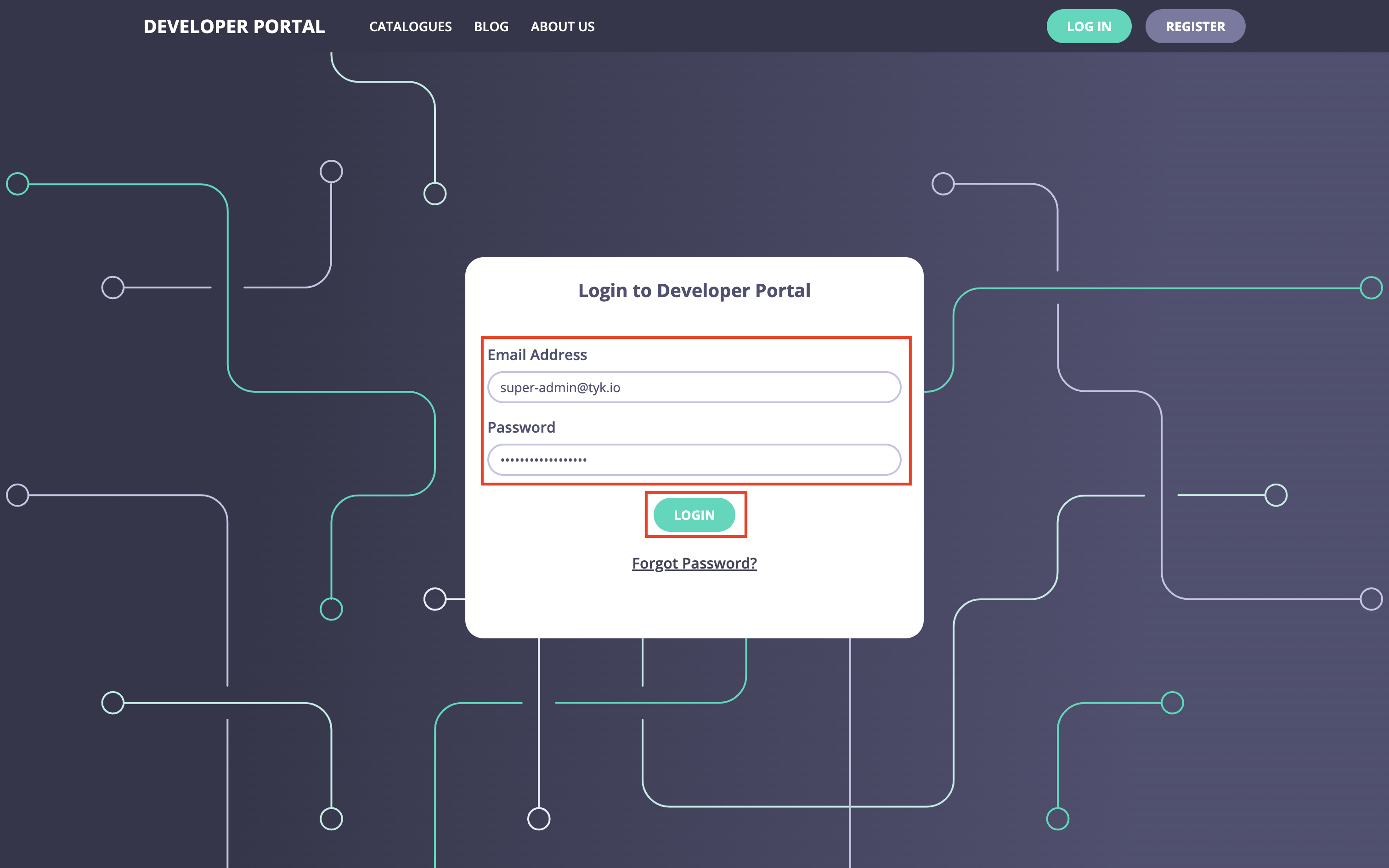Reset credentials via Forgot Password link
This screenshot has height=868, width=1389.
coord(694,563)
